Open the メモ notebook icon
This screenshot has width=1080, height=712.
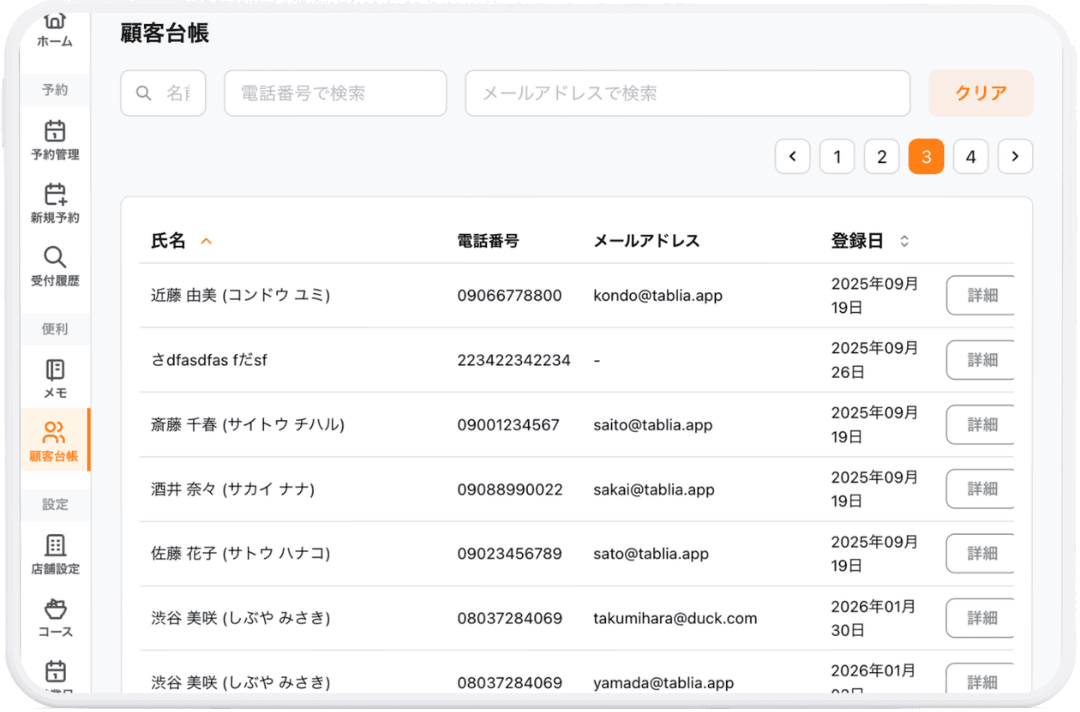pos(55,370)
